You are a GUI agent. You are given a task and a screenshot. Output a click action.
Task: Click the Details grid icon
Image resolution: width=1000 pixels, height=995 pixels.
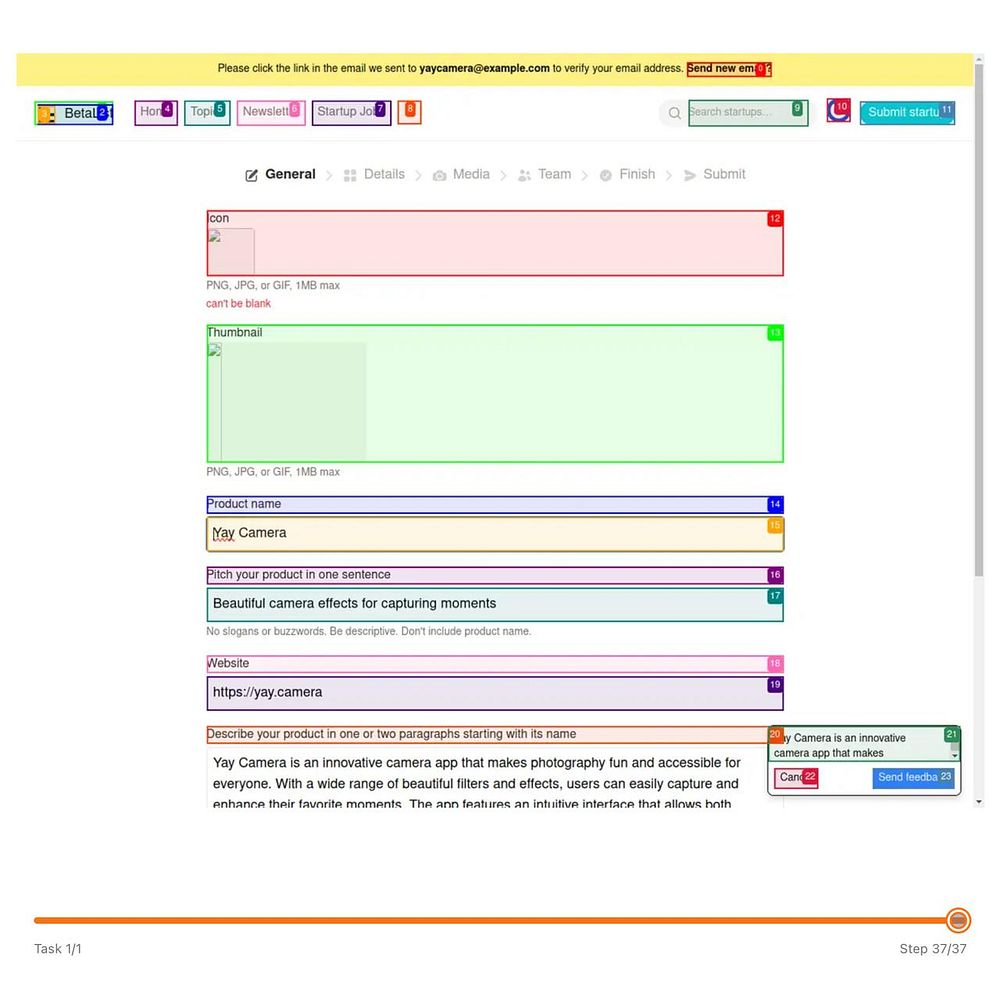click(x=349, y=175)
